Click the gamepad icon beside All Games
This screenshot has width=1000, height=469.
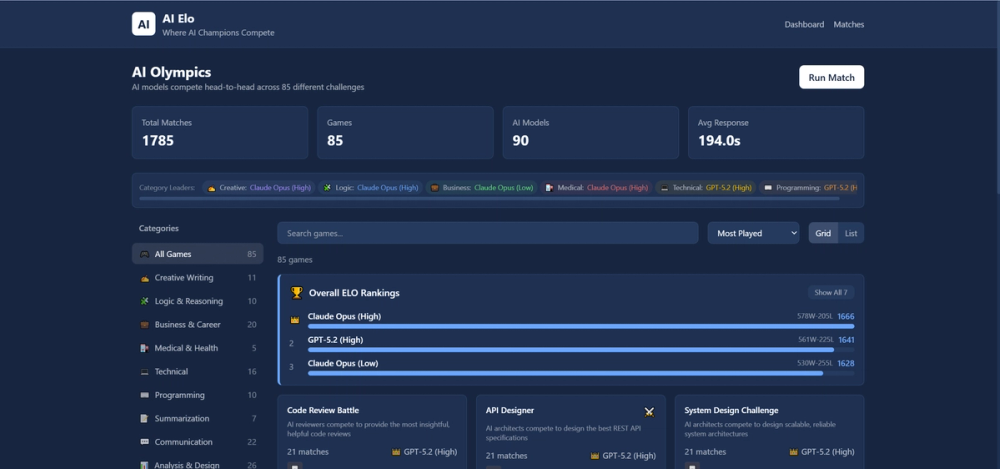(x=144, y=254)
